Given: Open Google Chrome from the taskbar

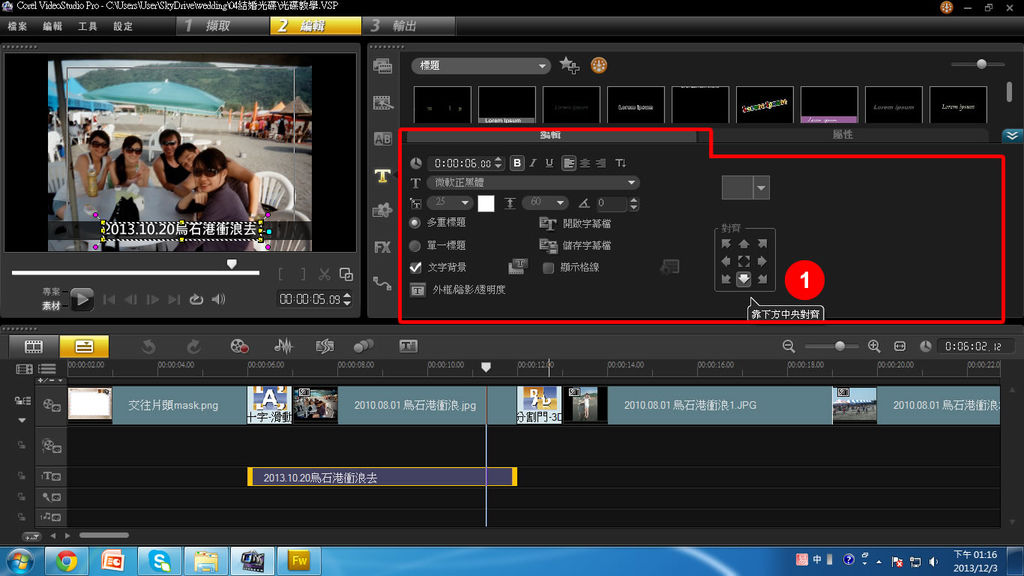Looking at the screenshot, I should pyautogui.click(x=67, y=561).
